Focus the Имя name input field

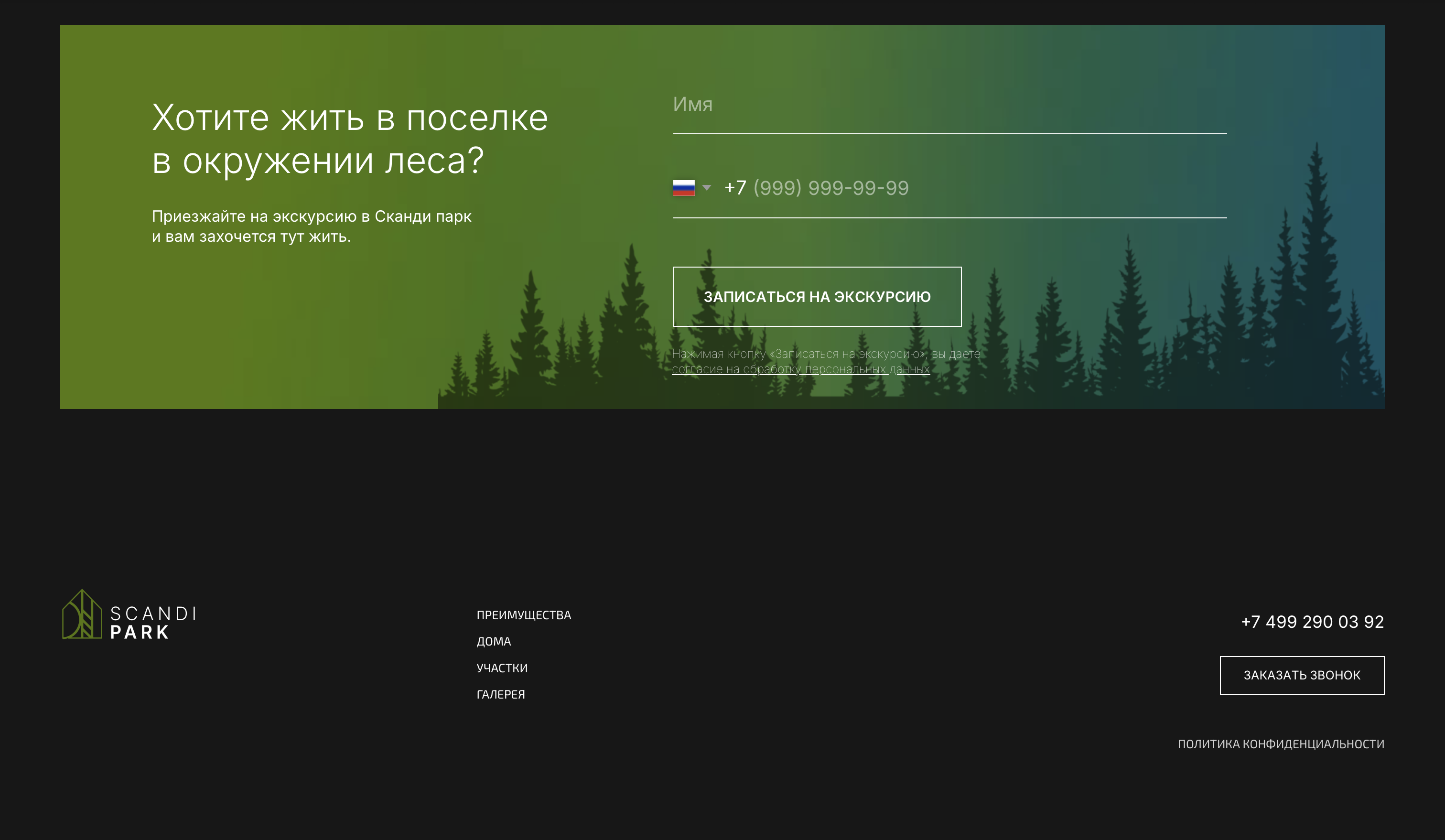click(x=949, y=105)
